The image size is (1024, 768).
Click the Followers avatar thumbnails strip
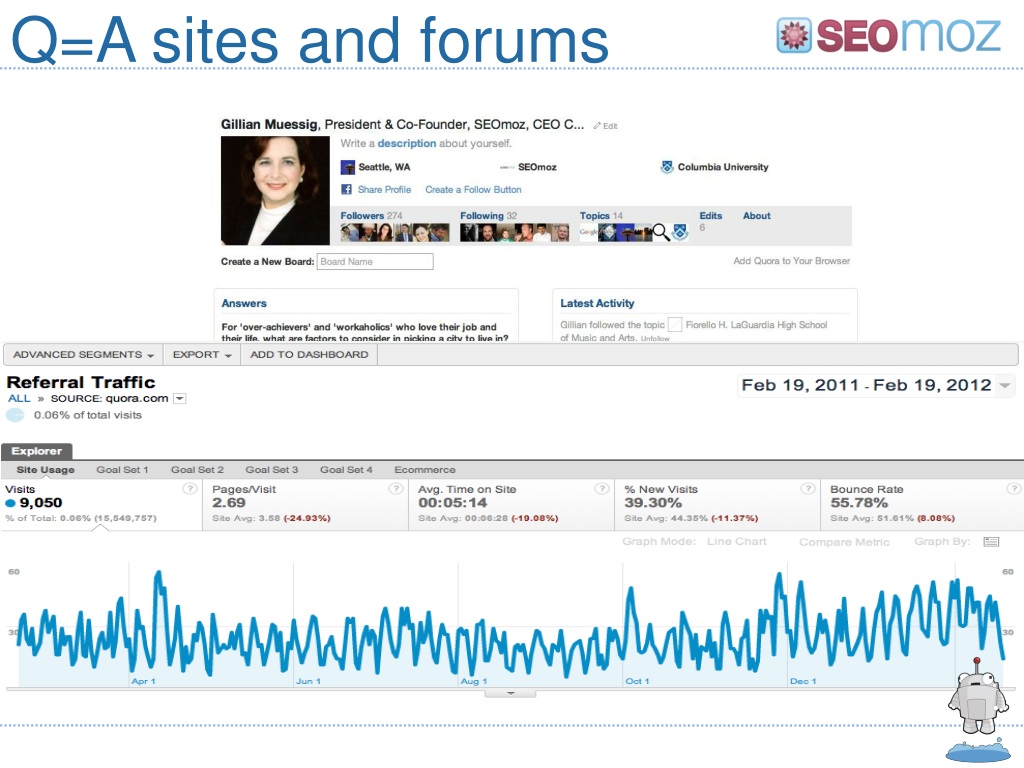click(x=395, y=232)
